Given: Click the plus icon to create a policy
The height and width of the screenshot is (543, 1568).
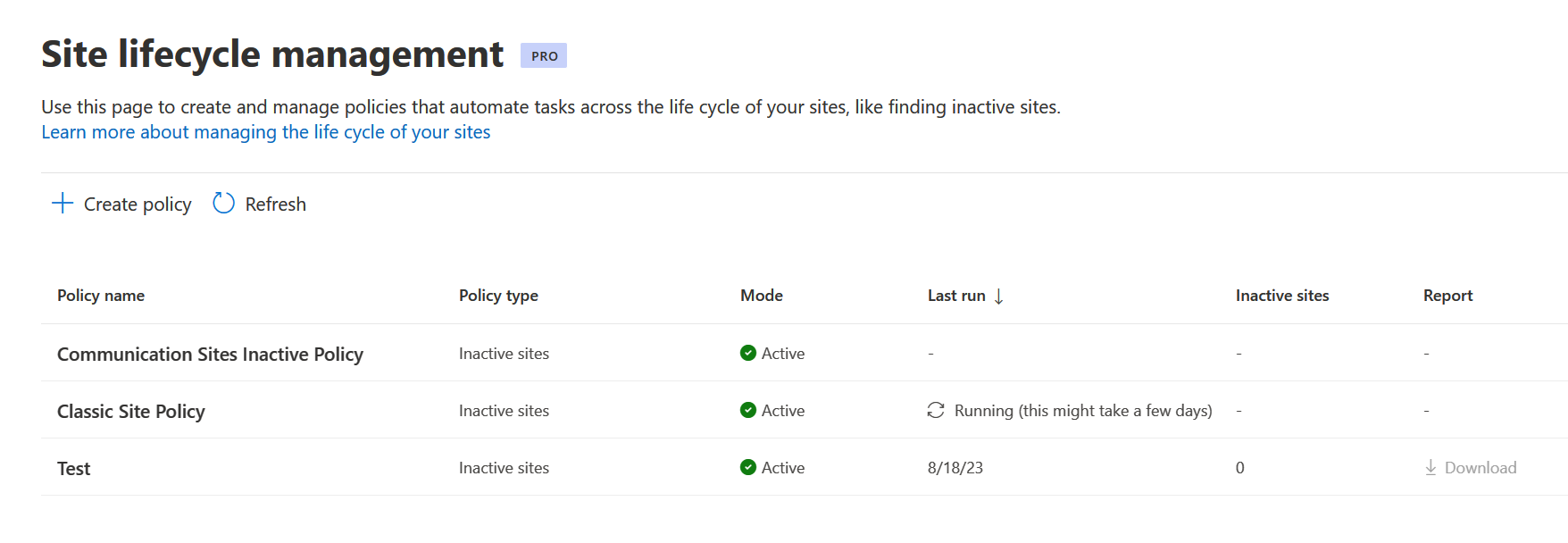Looking at the screenshot, I should point(62,203).
